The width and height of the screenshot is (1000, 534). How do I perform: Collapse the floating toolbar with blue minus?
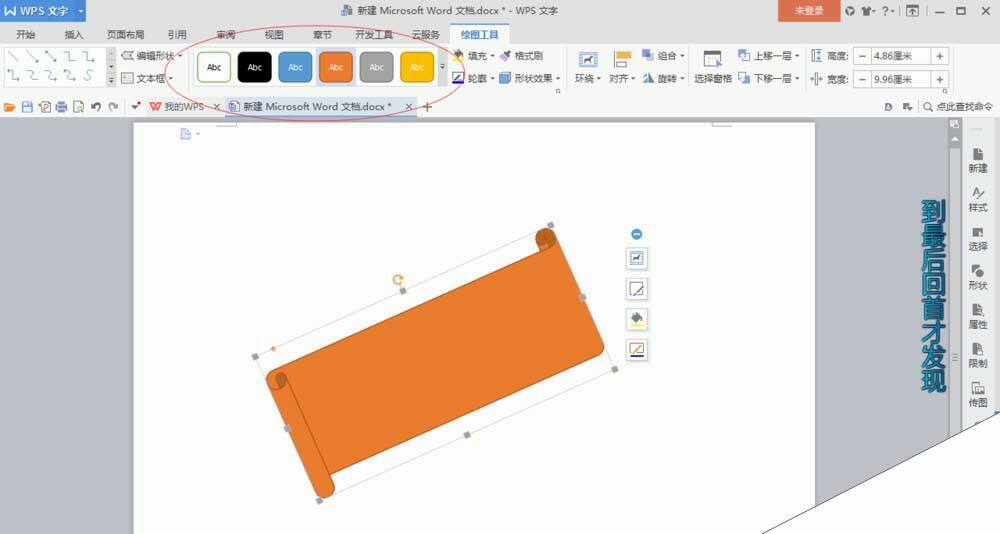[x=636, y=234]
